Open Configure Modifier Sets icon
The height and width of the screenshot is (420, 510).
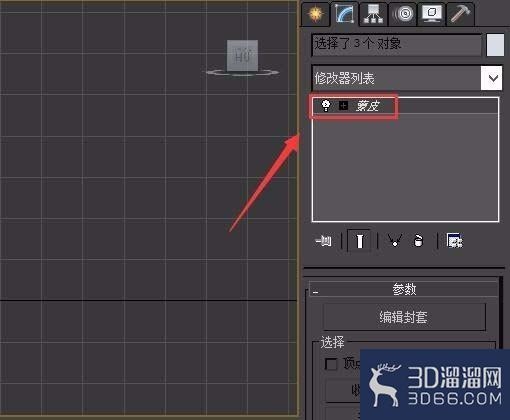tap(455, 240)
